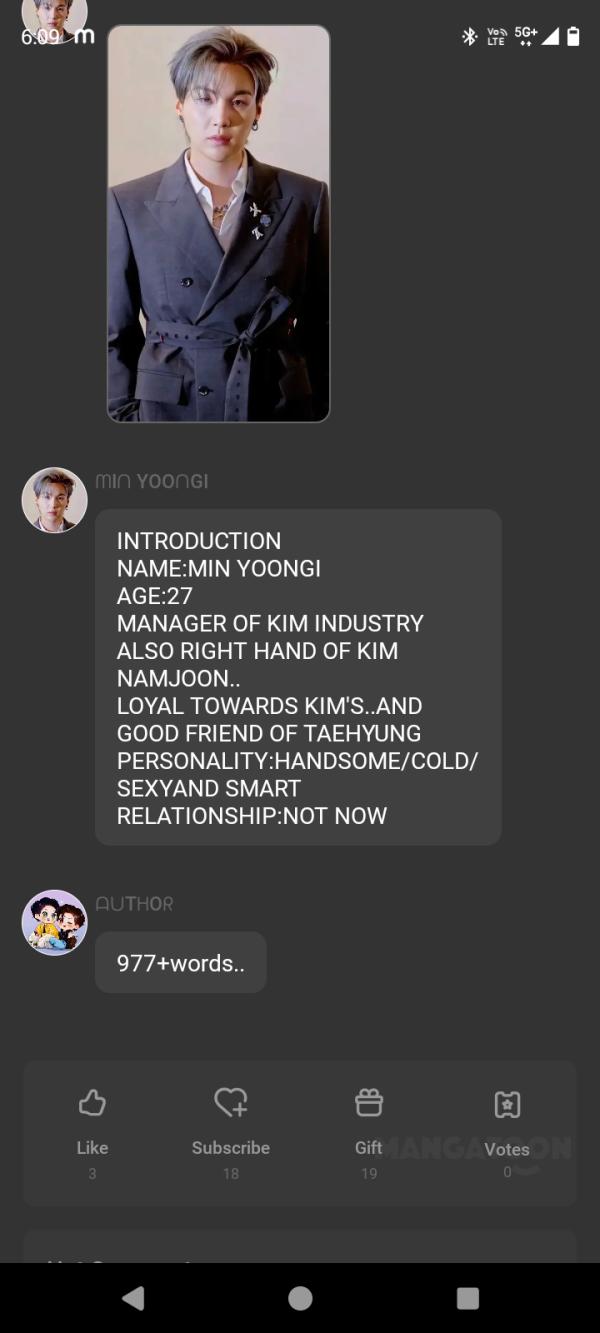Tap the heart Subscribe icon

(x=231, y=1102)
